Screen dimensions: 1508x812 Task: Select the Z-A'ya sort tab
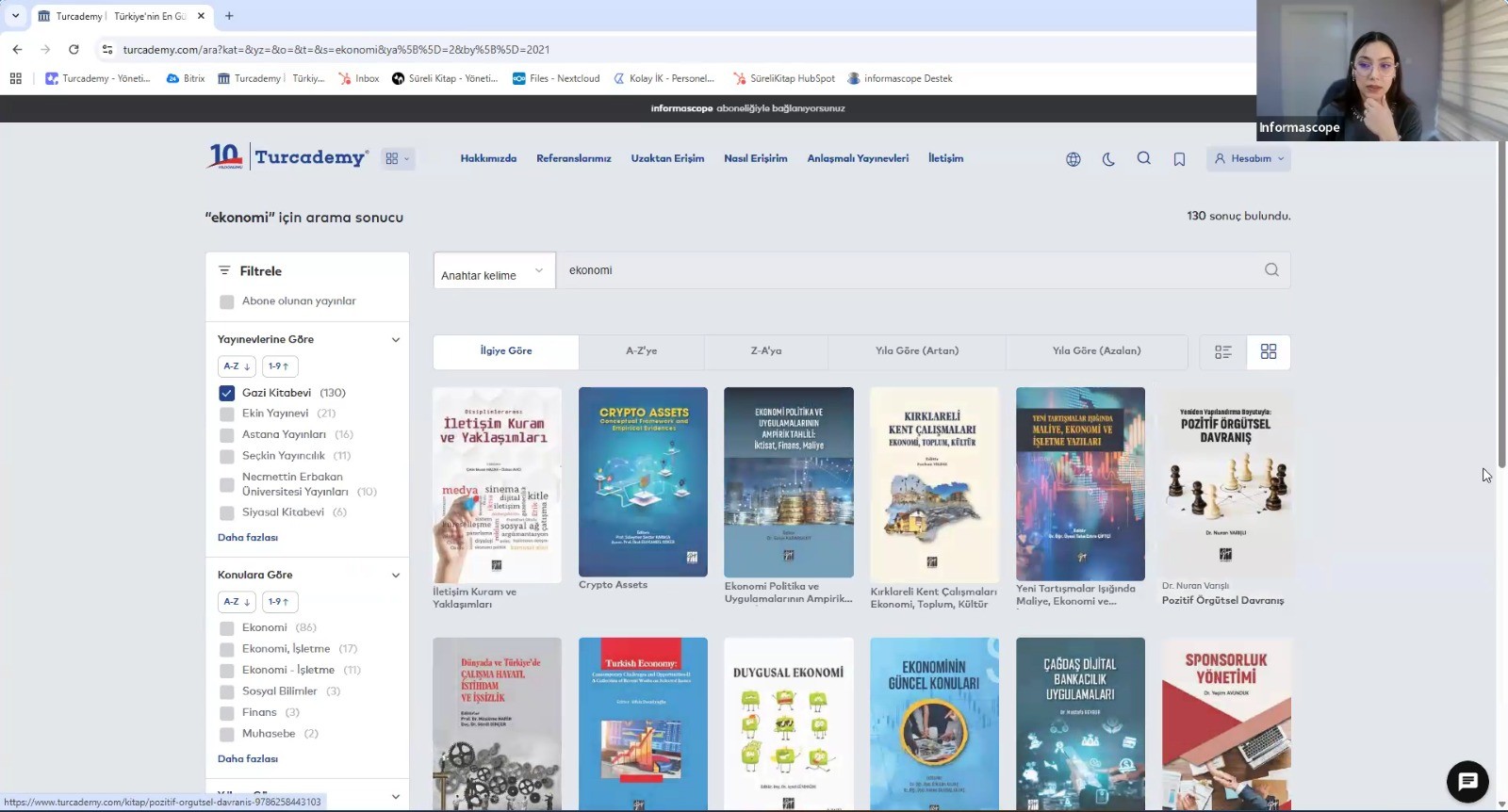[766, 351]
